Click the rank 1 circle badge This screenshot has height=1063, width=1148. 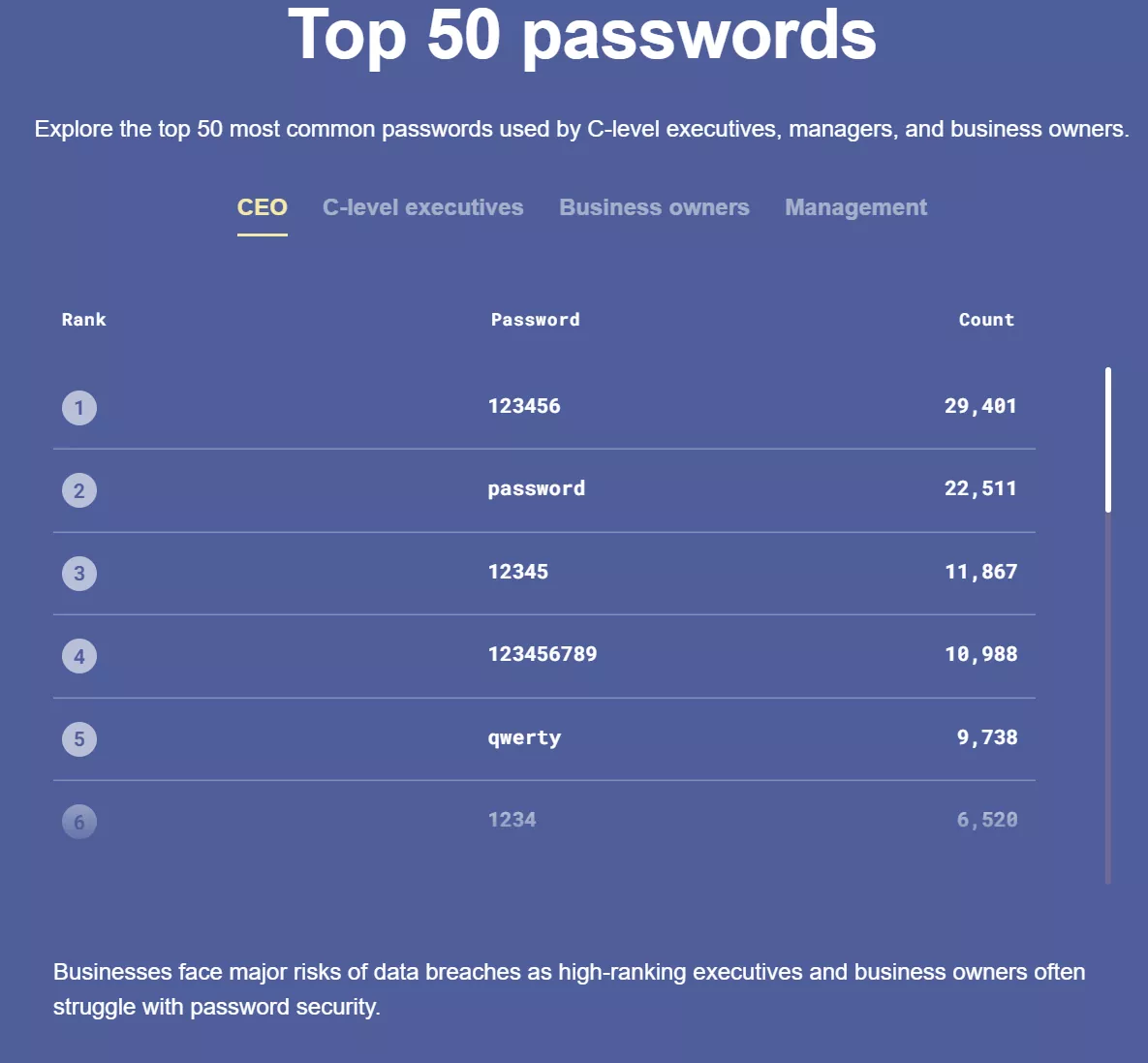79,408
